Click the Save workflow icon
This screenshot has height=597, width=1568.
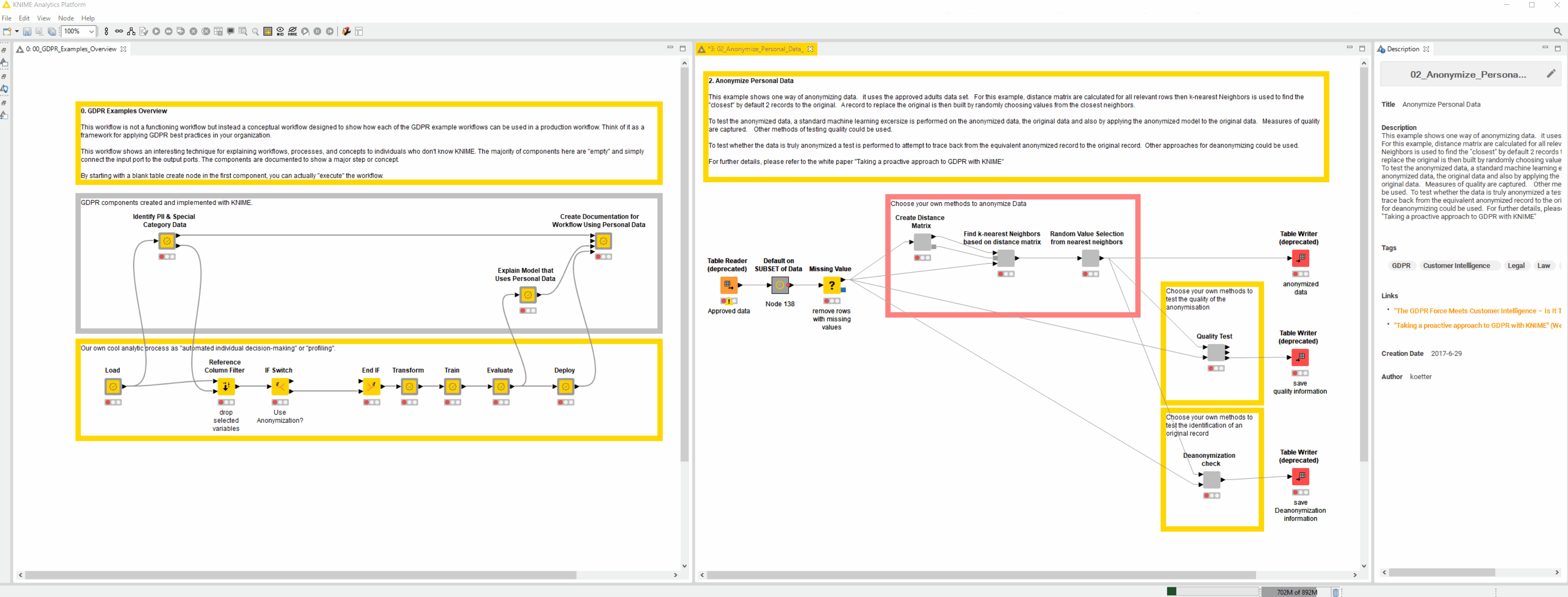[x=27, y=31]
